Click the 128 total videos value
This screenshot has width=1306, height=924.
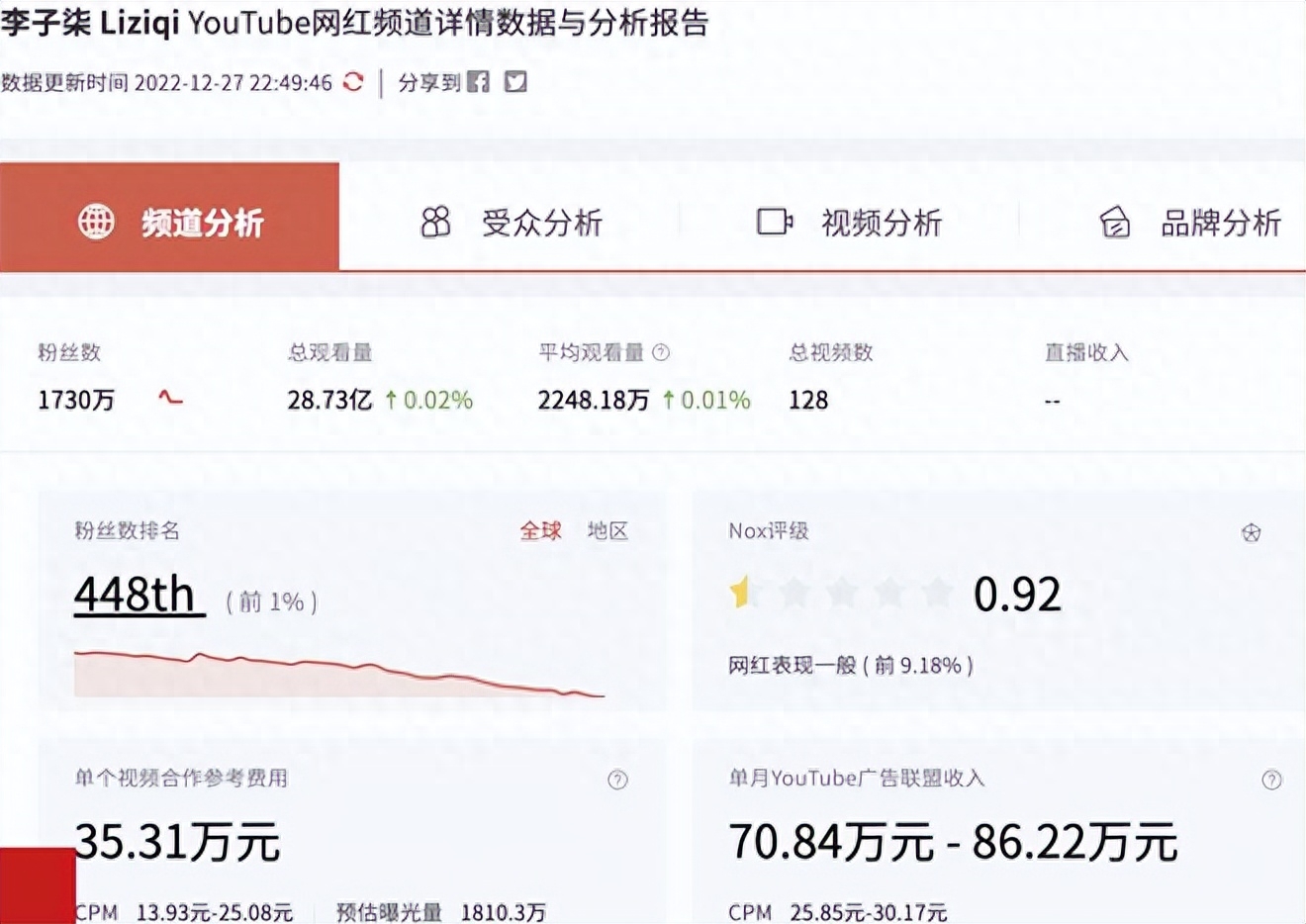tap(808, 400)
